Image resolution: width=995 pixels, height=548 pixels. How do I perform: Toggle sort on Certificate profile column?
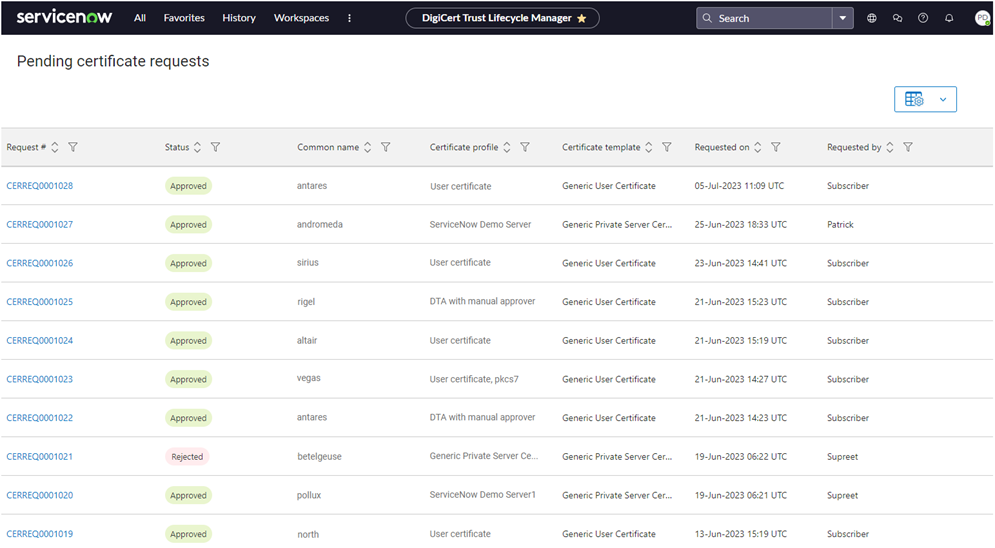click(507, 147)
